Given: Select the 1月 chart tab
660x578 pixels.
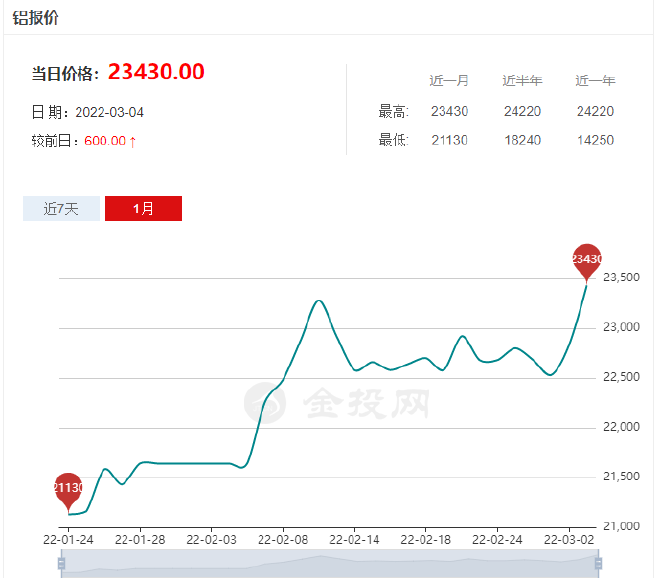Looking at the screenshot, I should point(143,208).
